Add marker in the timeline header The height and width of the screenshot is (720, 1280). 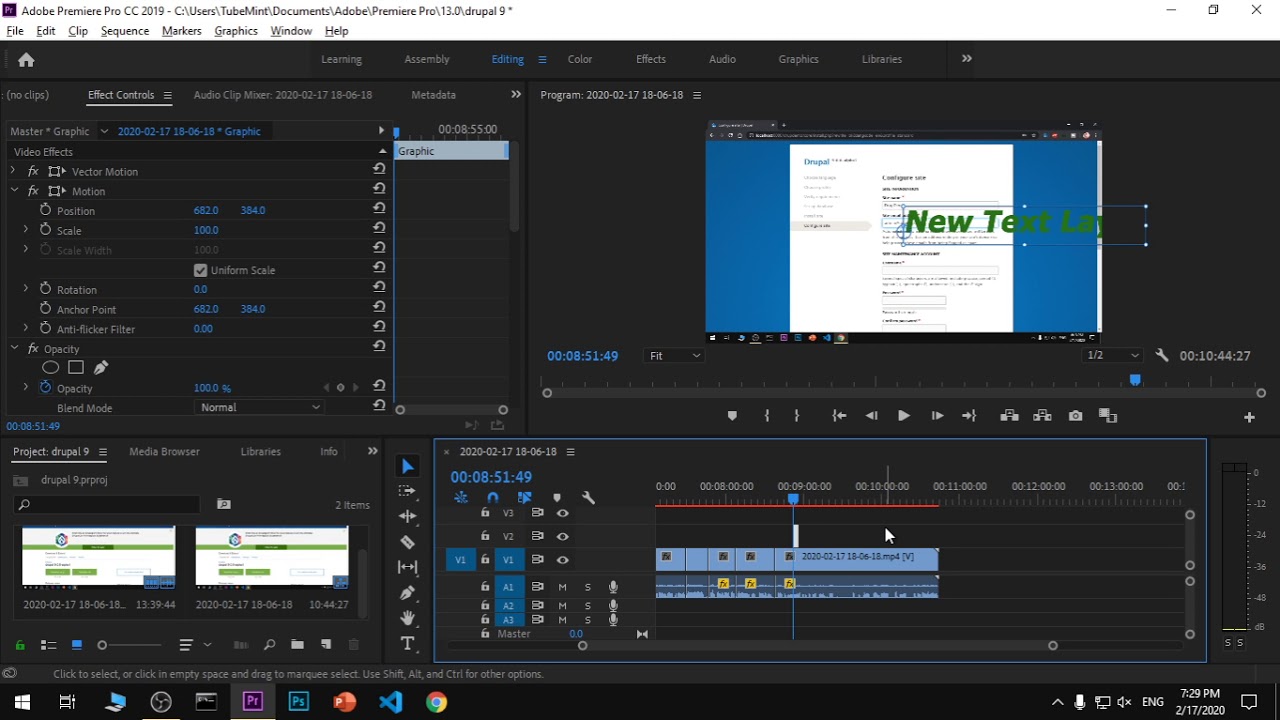pos(557,497)
